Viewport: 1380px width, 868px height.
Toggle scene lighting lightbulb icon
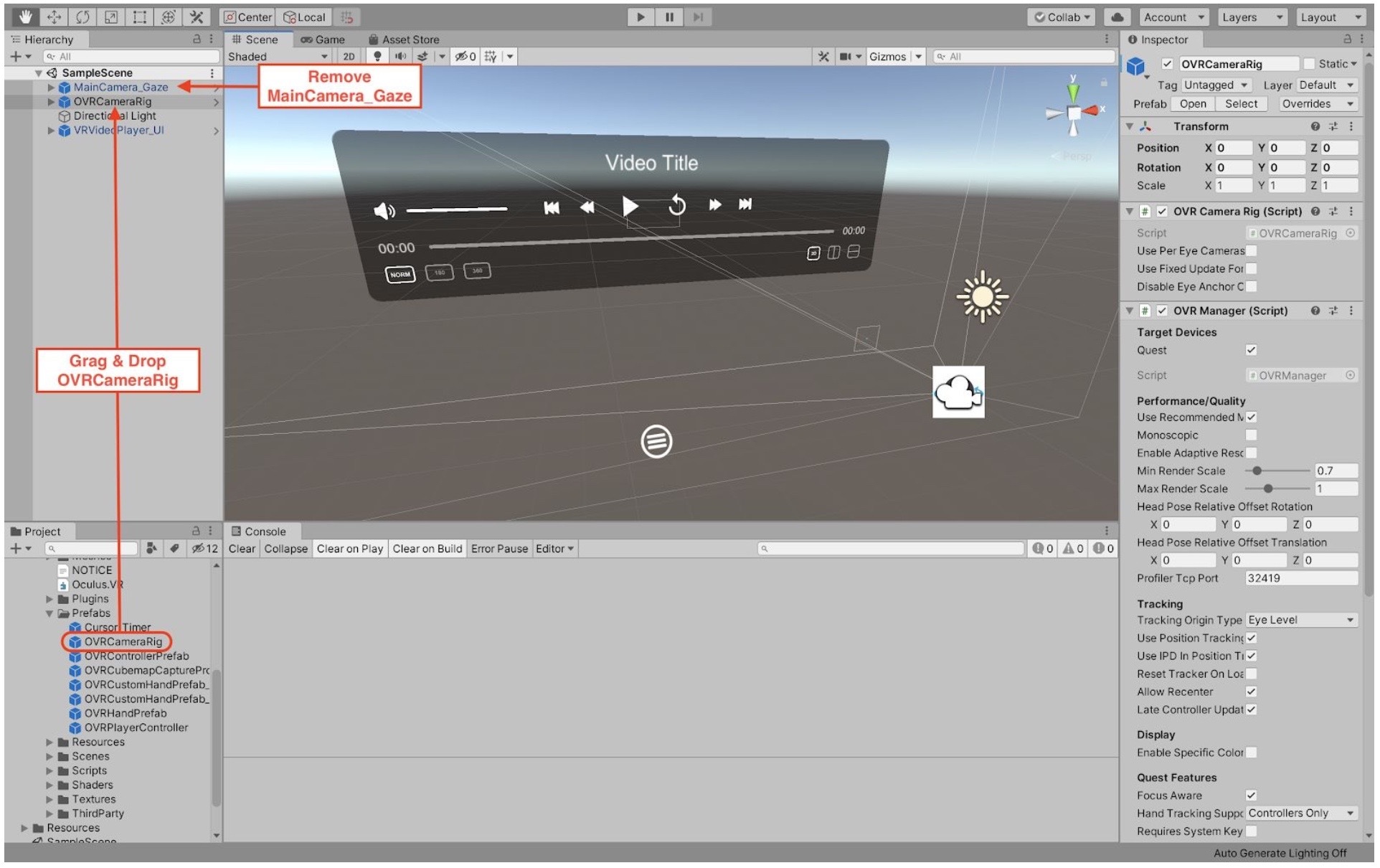(378, 56)
